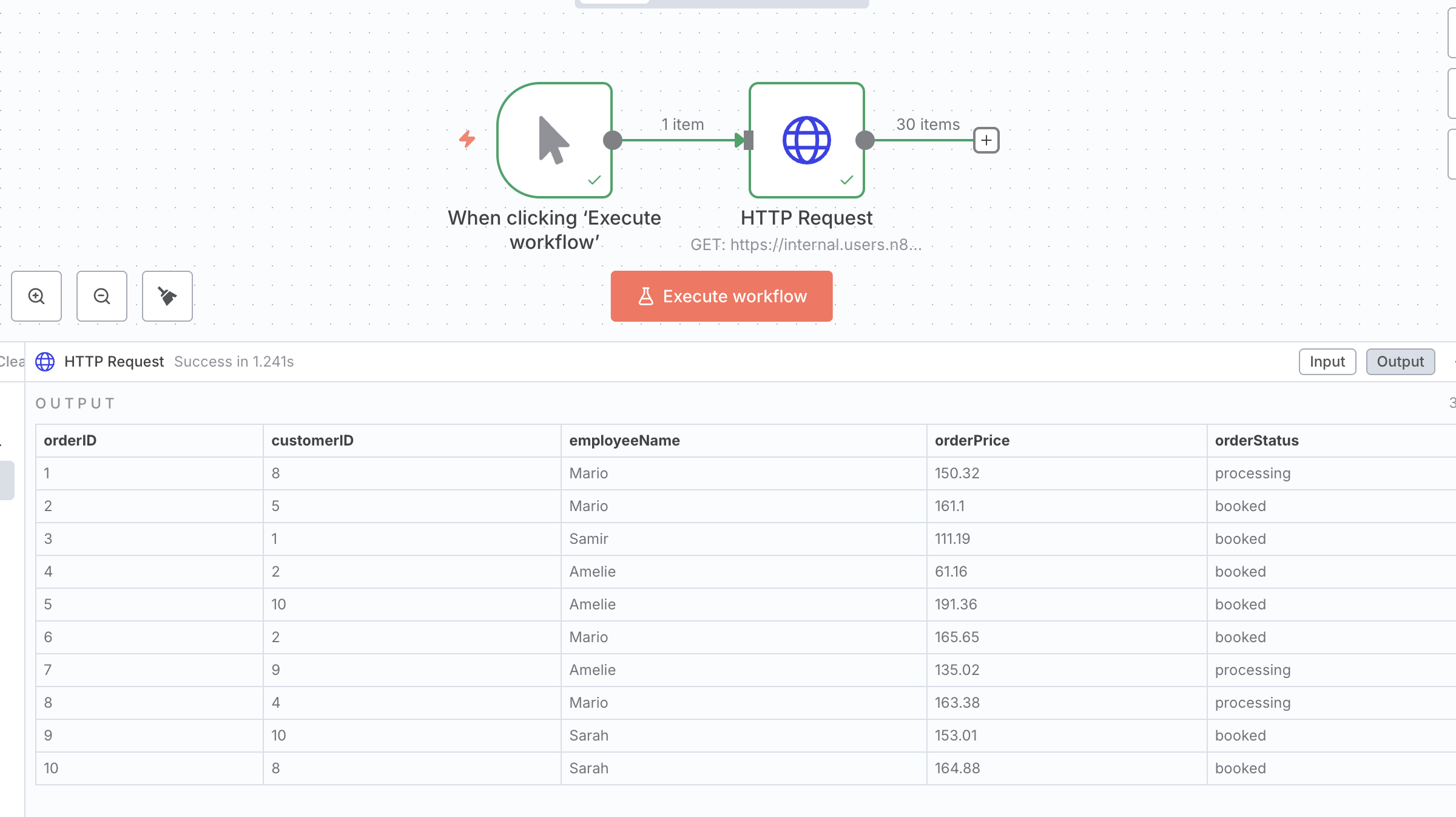Click the orderID column header
The image size is (1456, 817).
click(149, 441)
